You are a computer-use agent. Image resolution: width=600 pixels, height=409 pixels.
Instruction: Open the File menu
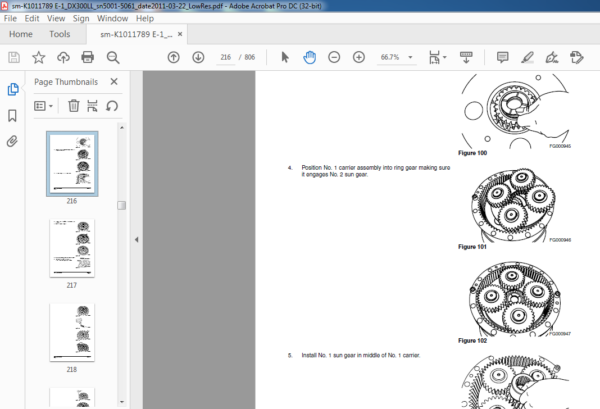tap(10, 18)
